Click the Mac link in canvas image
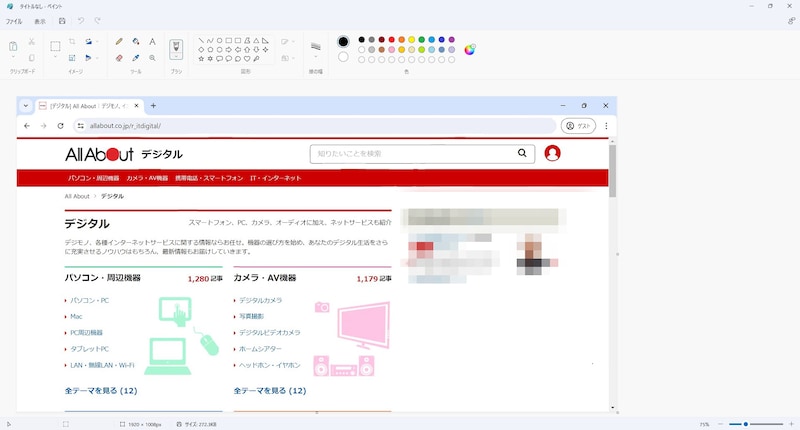The height and width of the screenshot is (430, 800). [76, 316]
